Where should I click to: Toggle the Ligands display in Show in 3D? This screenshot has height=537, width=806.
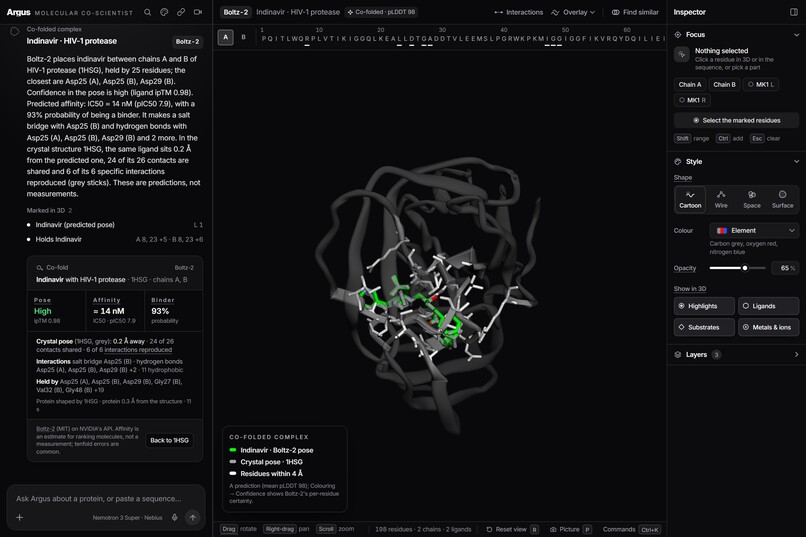click(768, 306)
